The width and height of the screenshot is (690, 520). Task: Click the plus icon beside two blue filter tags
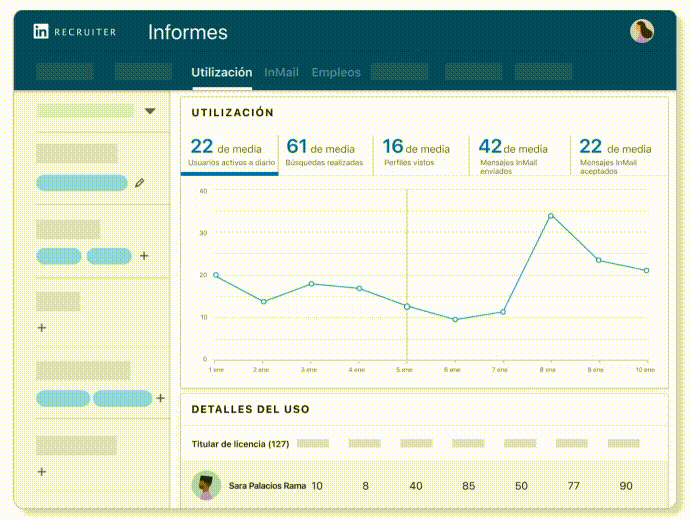click(144, 256)
